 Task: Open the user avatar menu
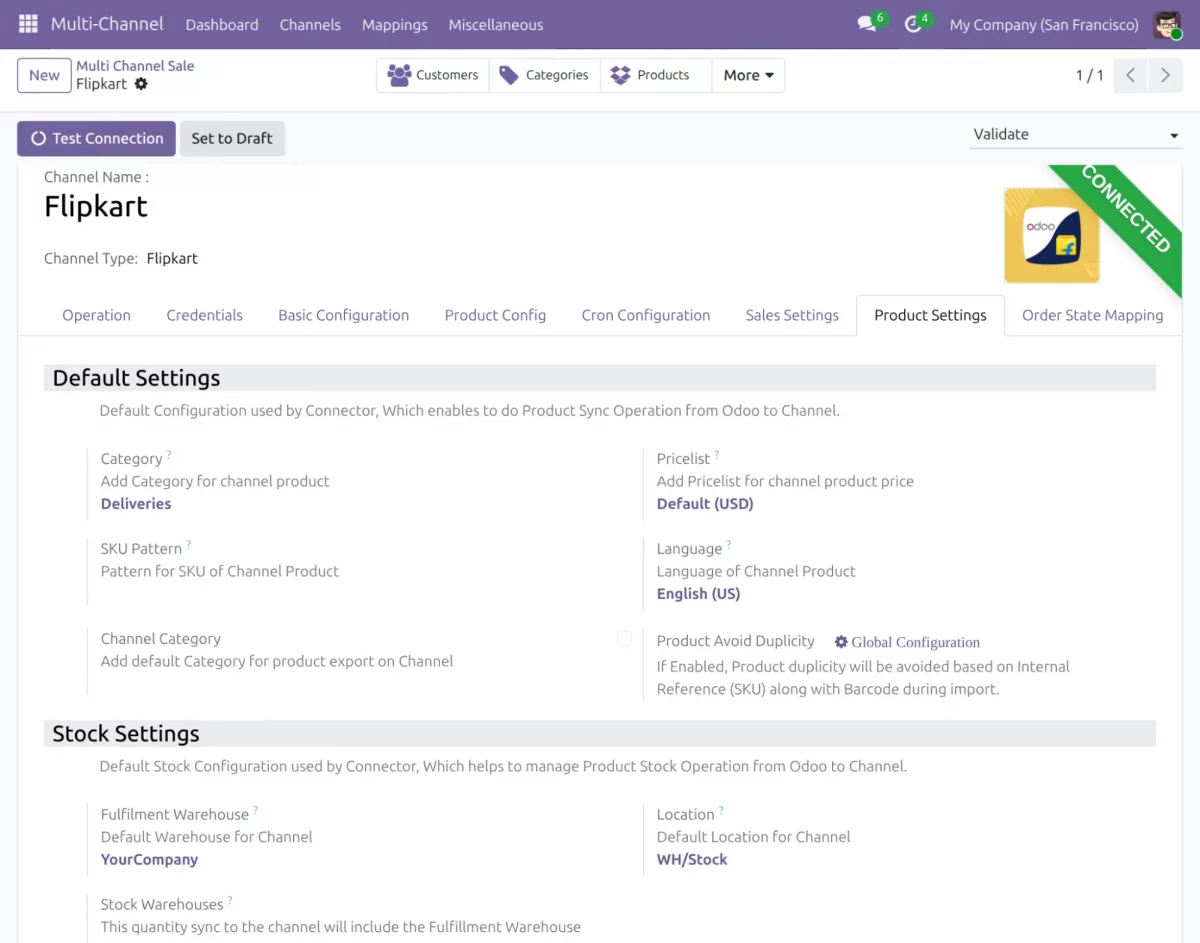1167,24
